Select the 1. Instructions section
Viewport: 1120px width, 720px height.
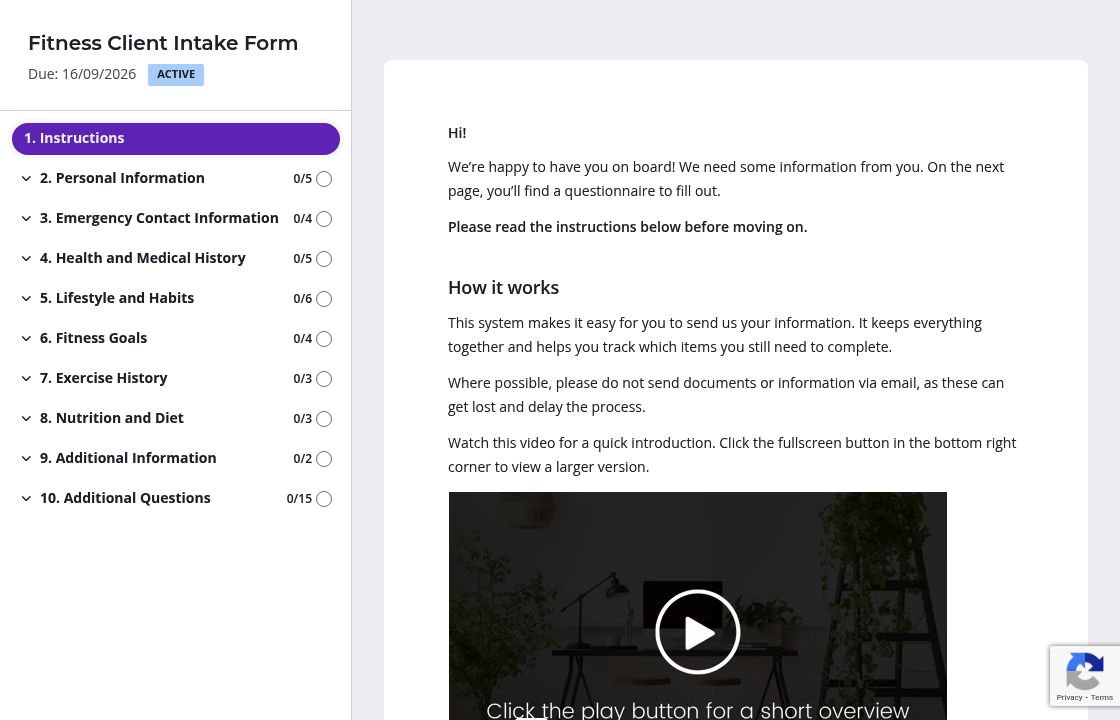[176, 139]
